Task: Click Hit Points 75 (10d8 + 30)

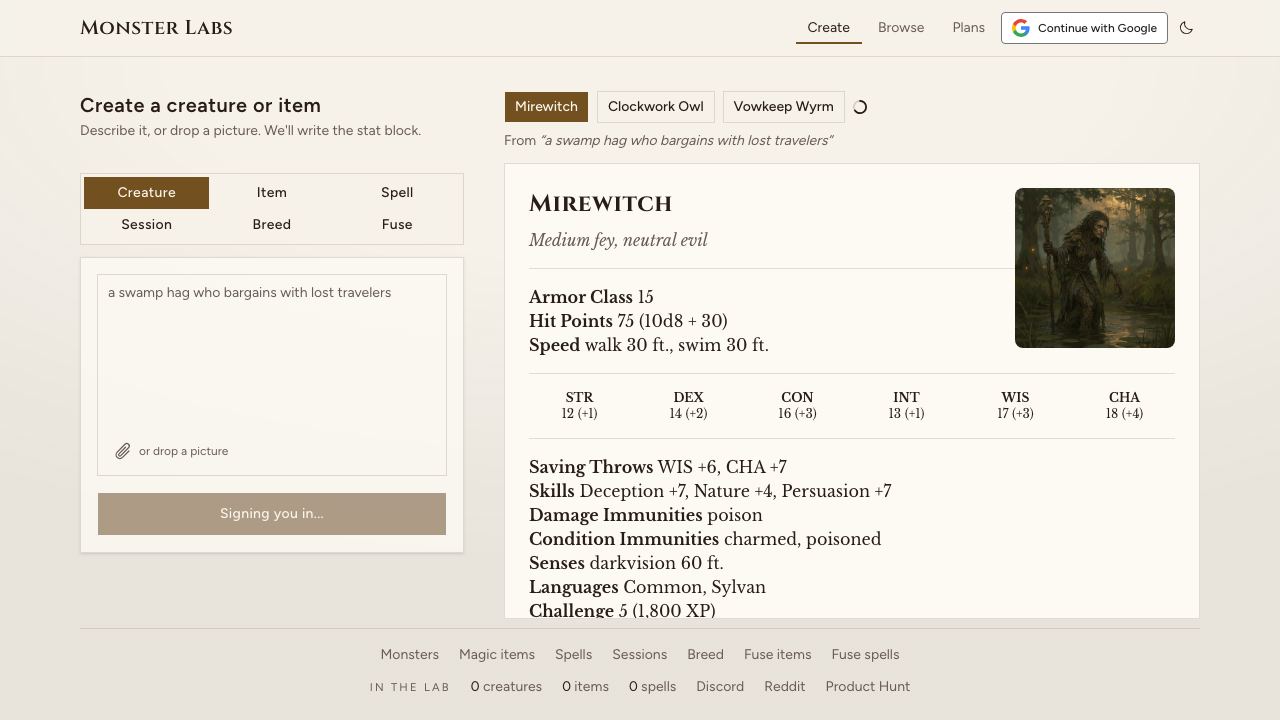Action: pyautogui.click(x=628, y=321)
